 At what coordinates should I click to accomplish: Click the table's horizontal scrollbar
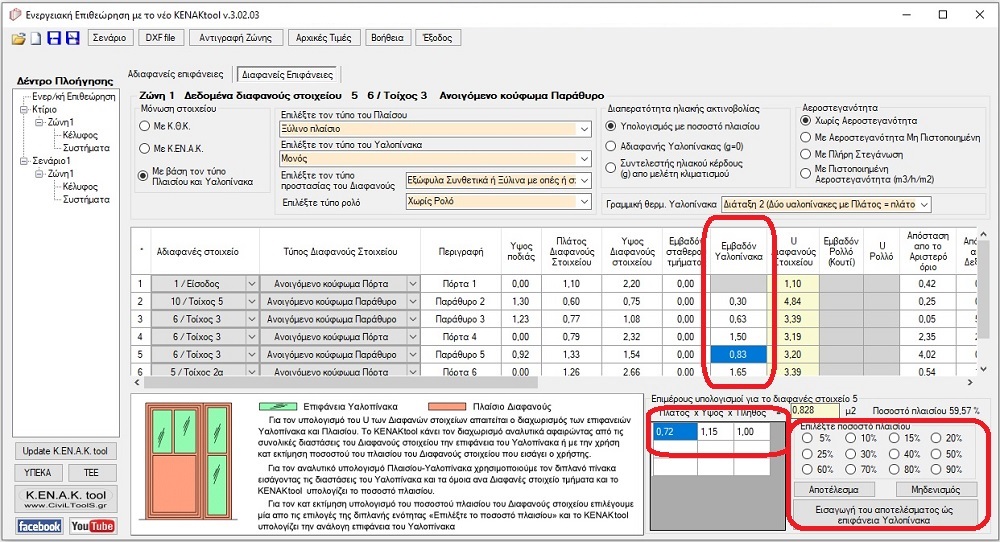coord(341,383)
